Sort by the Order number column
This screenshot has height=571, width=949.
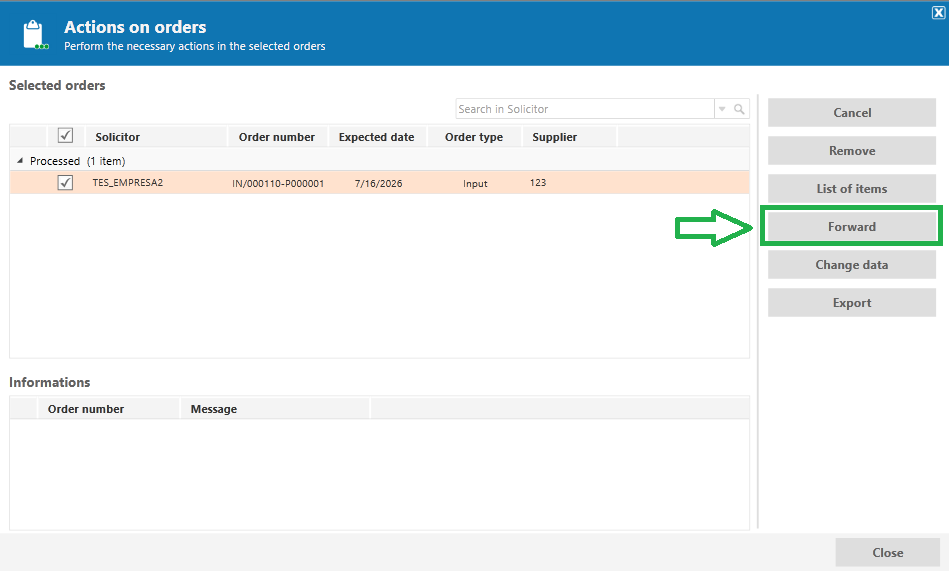coord(277,137)
